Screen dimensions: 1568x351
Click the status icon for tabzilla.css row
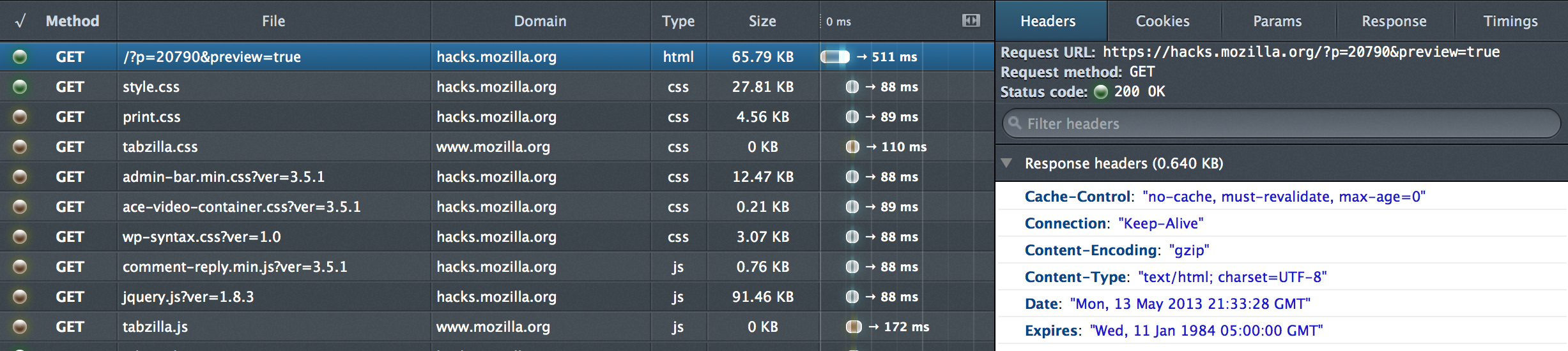(20, 147)
